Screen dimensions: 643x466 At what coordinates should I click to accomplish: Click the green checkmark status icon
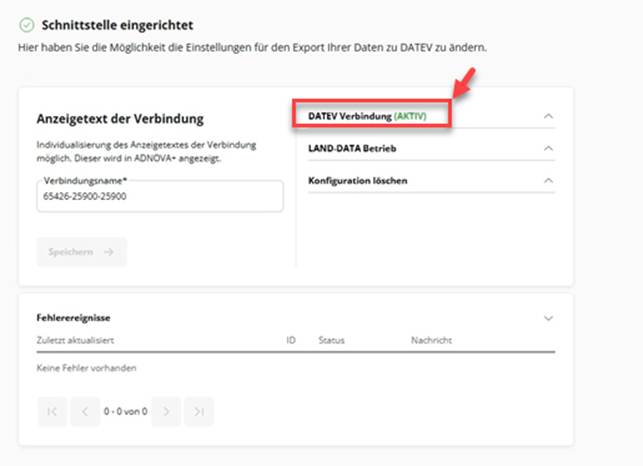tap(27, 25)
